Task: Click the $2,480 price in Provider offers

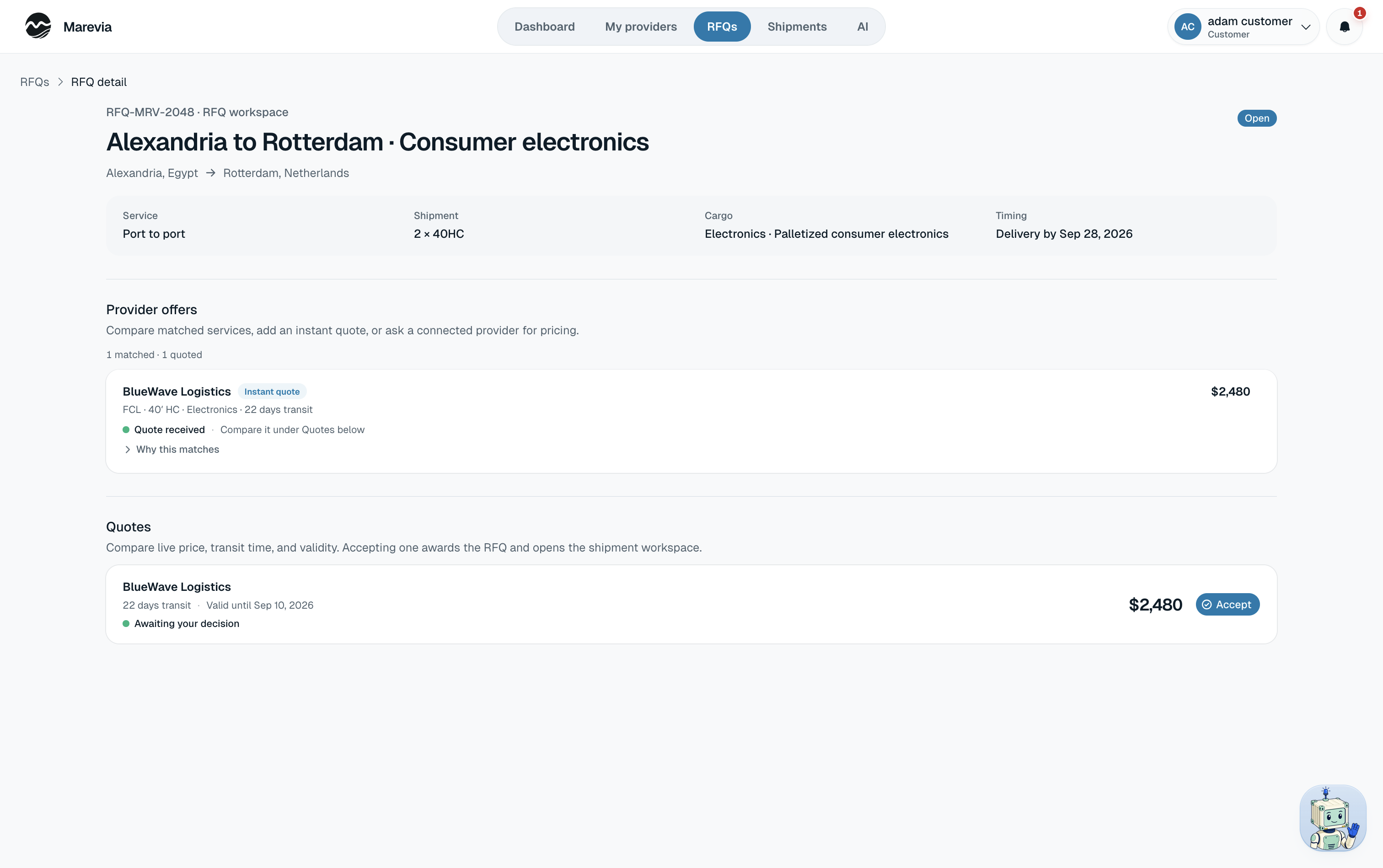Action: point(1230,391)
